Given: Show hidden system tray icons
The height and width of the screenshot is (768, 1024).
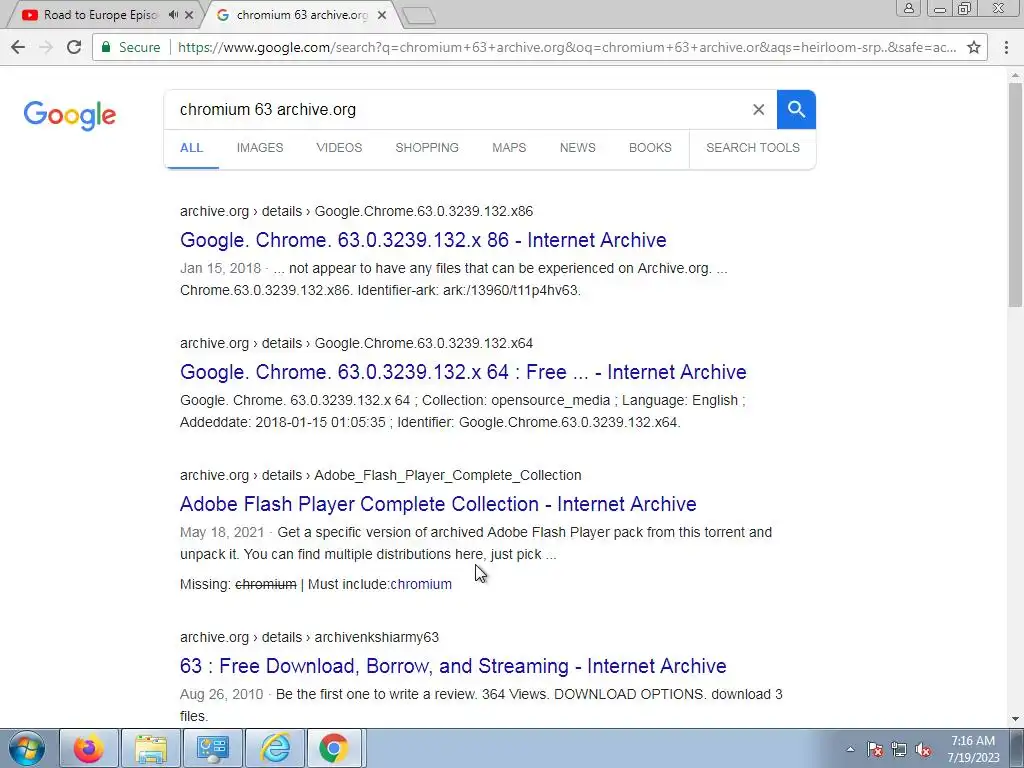Looking at the screenshot, I should (850, 749).
